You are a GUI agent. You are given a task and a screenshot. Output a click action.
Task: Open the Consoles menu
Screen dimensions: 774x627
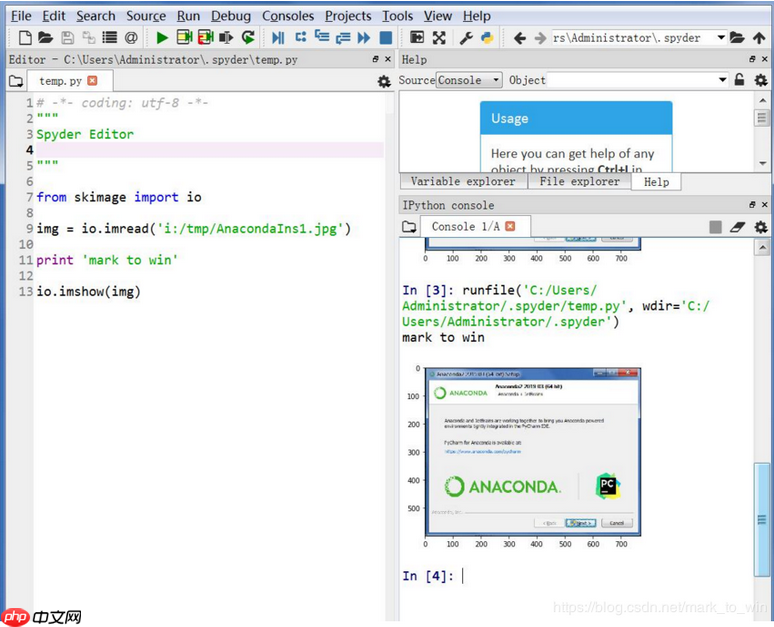[288, 16]
